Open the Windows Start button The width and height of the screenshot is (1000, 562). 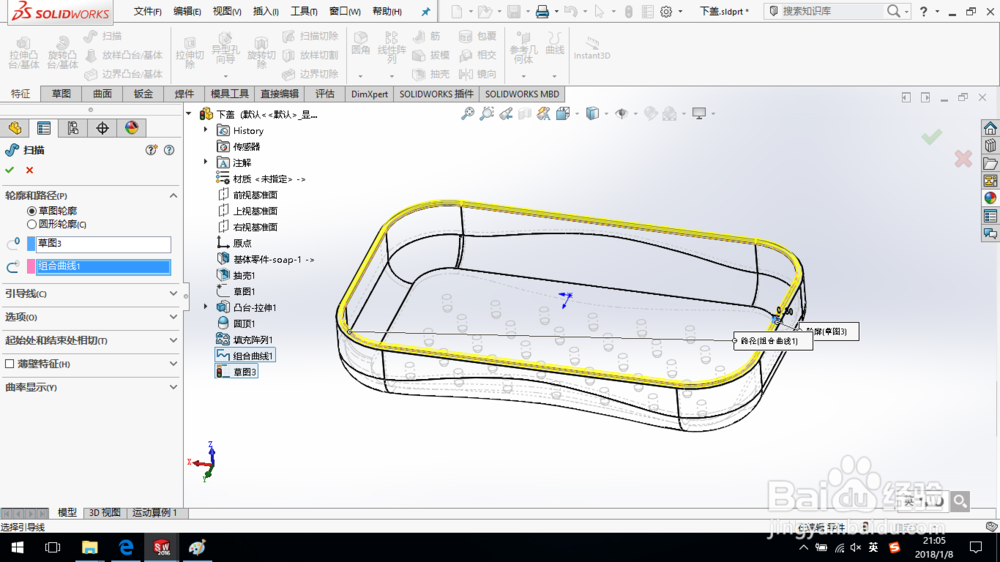pyautogui.click(x=17, y=547)
